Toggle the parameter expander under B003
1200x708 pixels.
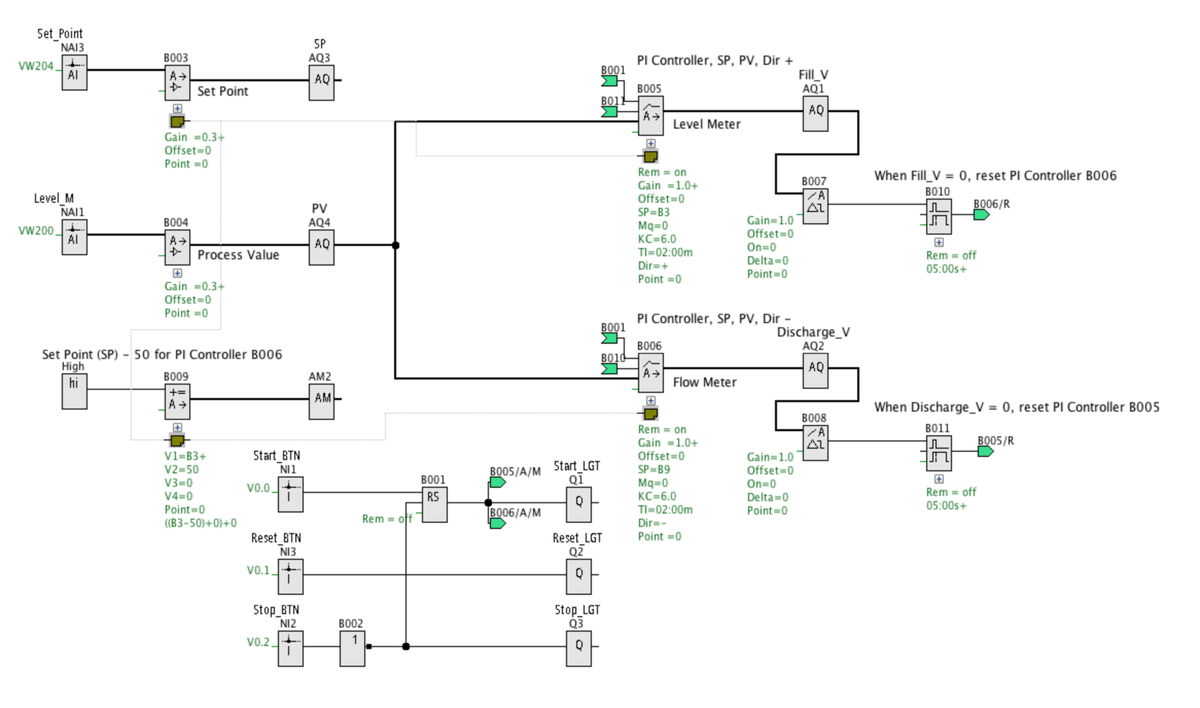click(177, 108)
